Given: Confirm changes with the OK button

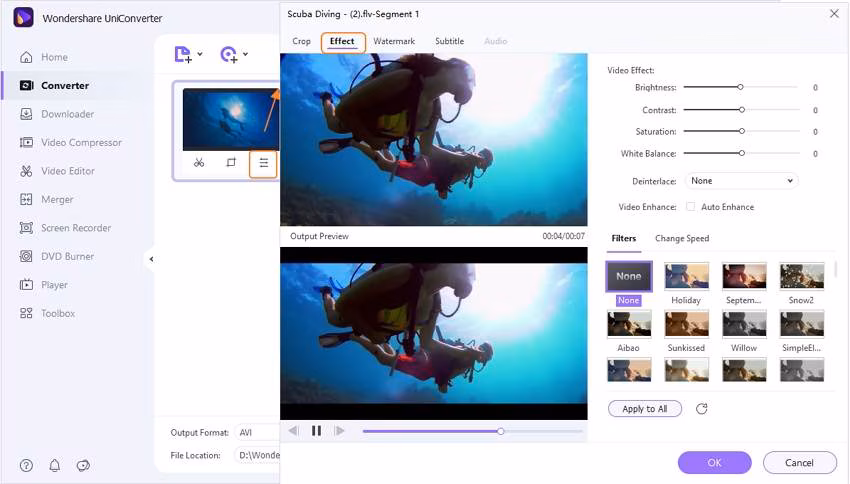Looking at the screenshot, I should click(714, 462).
